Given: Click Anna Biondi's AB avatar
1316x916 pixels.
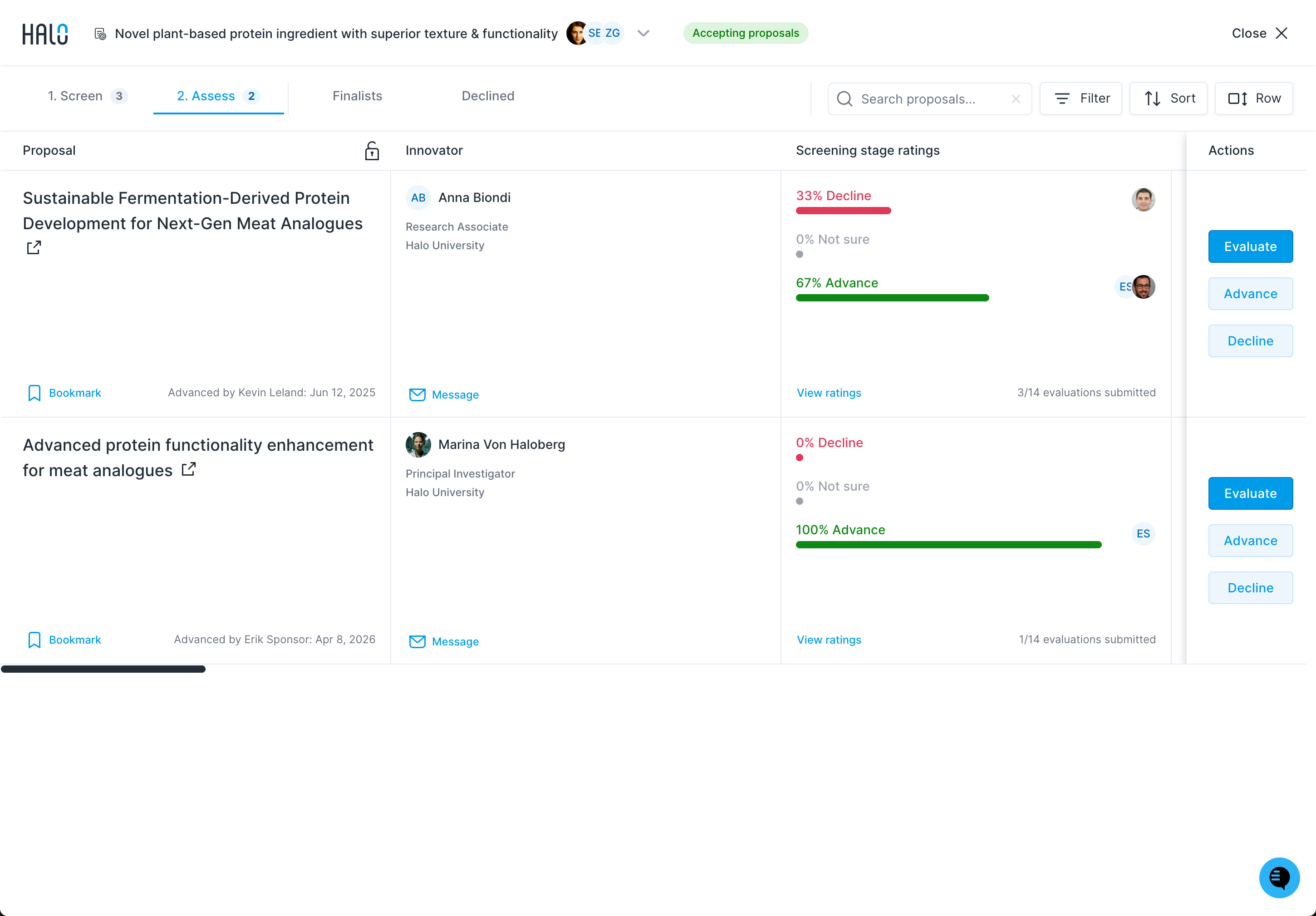Looking at the screenshot, I should (x=418, y=198).
